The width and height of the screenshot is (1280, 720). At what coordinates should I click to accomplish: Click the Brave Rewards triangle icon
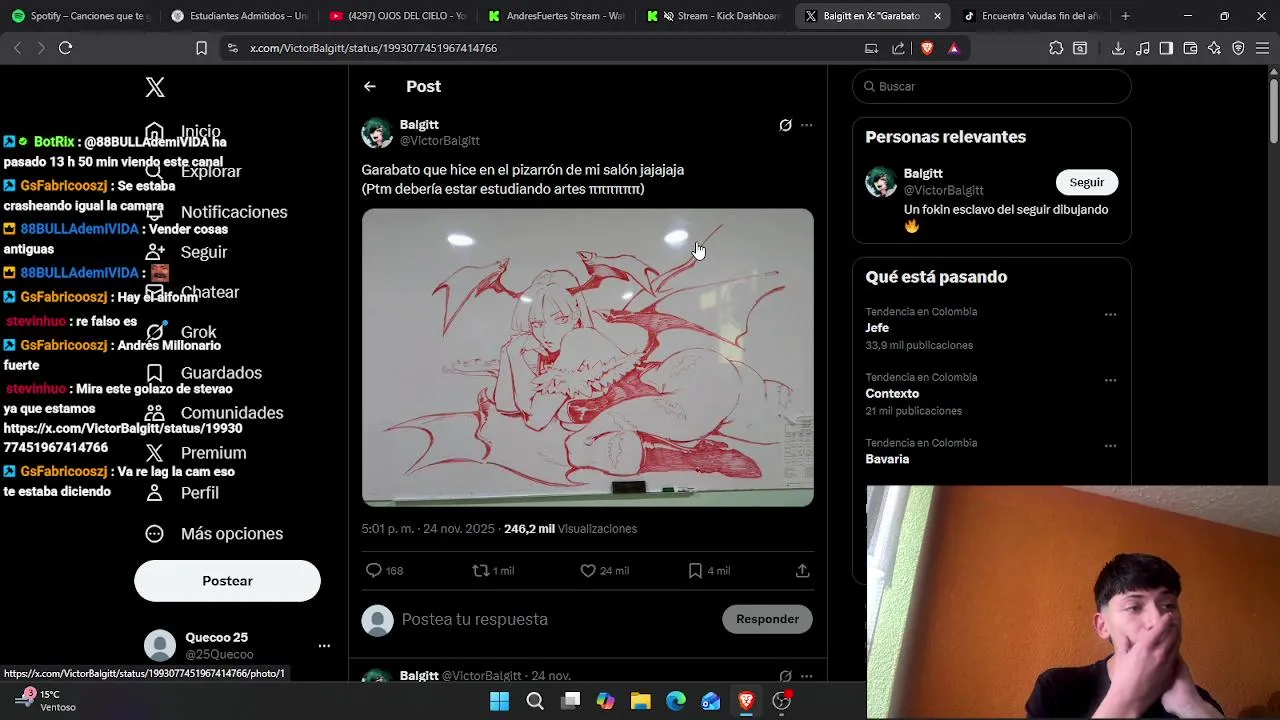click(954, 48)
